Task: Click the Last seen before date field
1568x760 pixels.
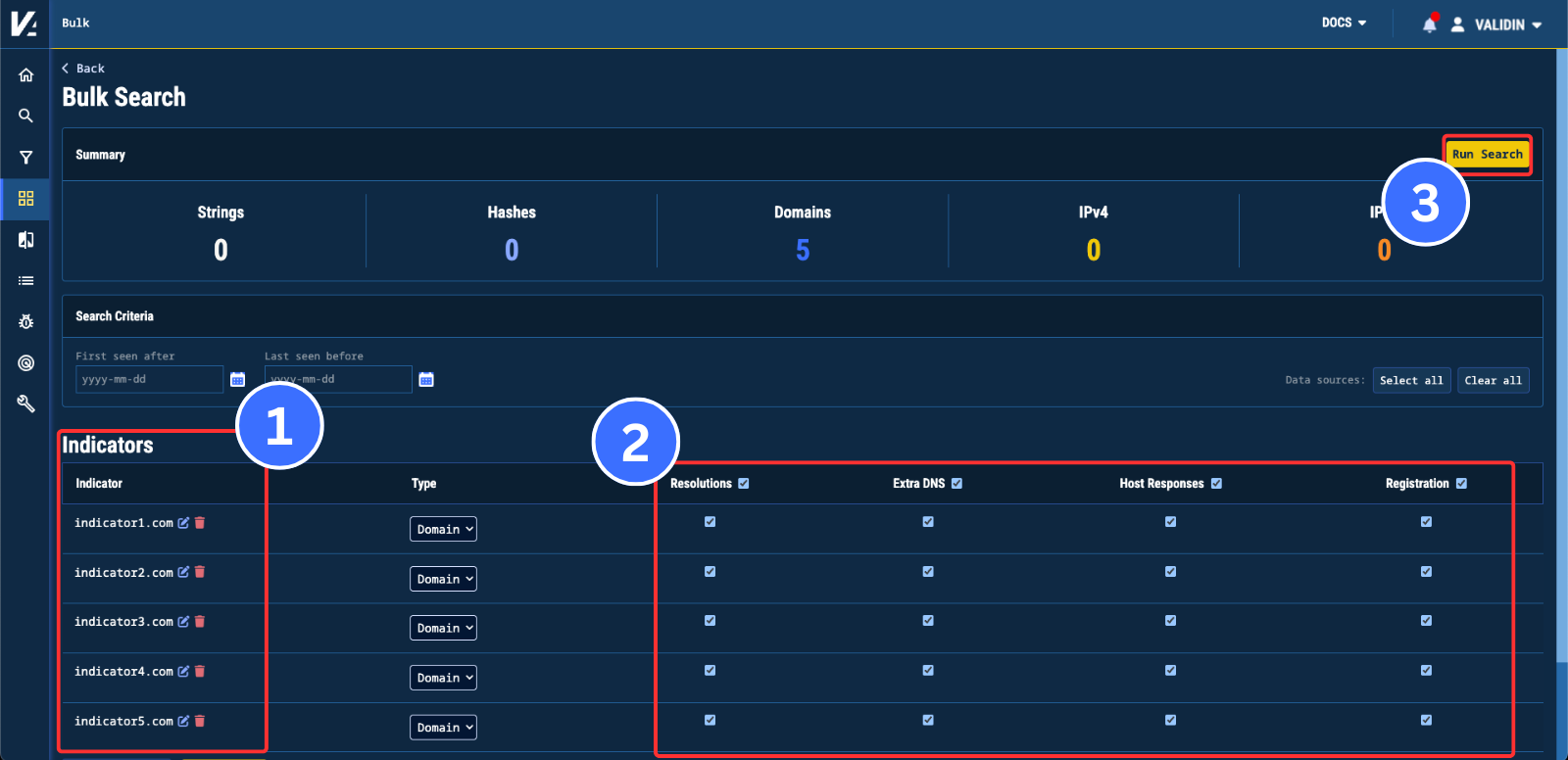Action: [338, 379]
